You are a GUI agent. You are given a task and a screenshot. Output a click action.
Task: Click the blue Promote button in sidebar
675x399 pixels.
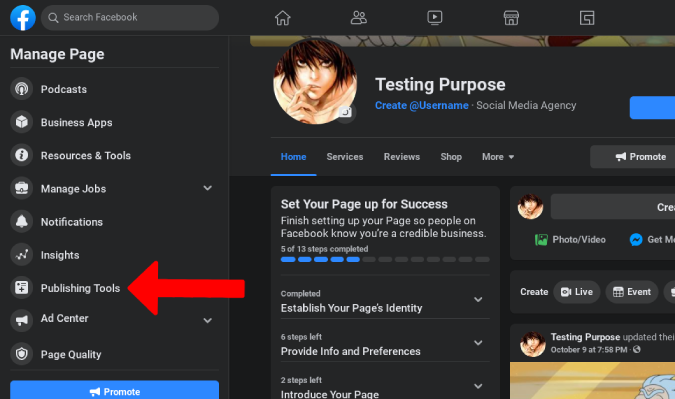point(115,390)
